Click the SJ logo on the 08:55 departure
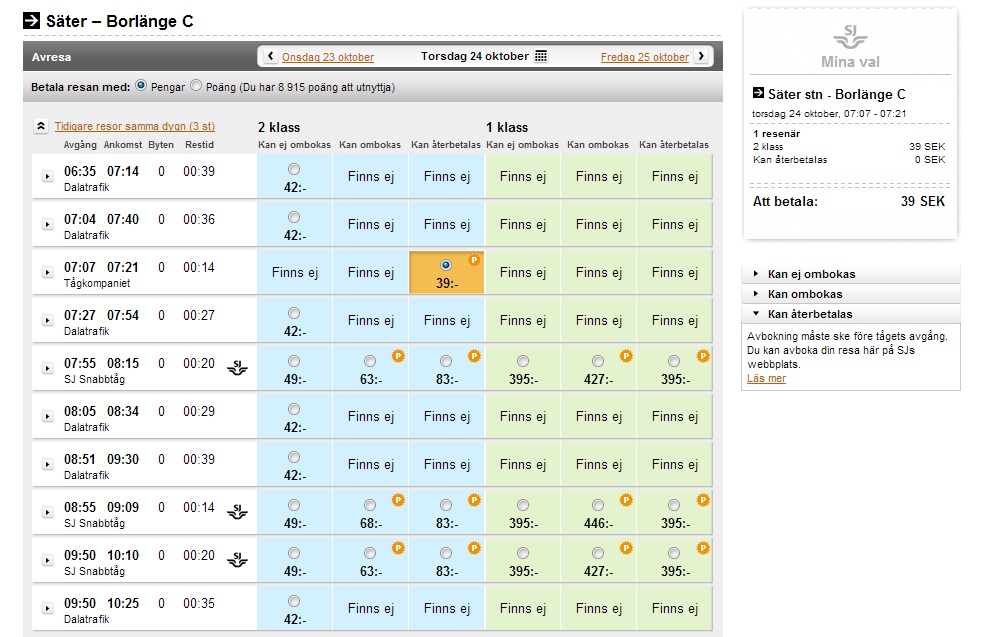 click(238, 511)
